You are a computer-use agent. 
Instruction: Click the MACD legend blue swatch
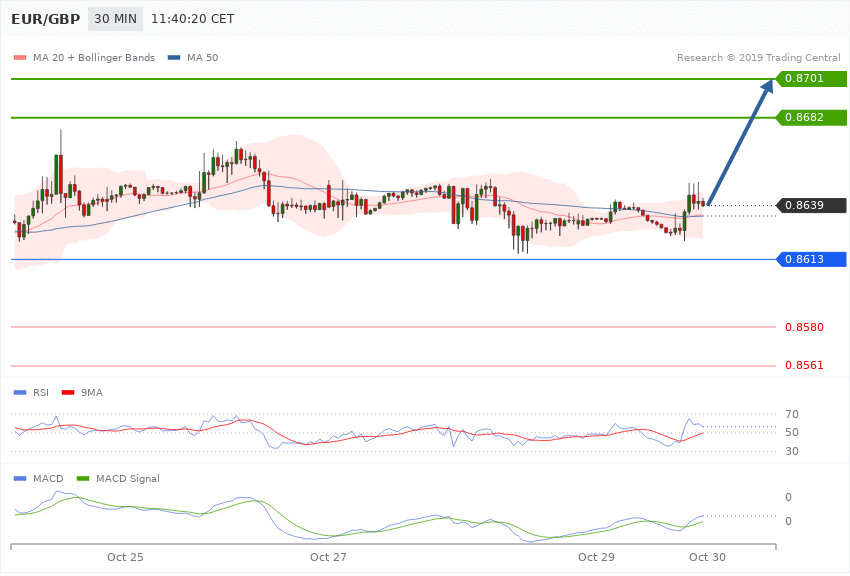20,479
